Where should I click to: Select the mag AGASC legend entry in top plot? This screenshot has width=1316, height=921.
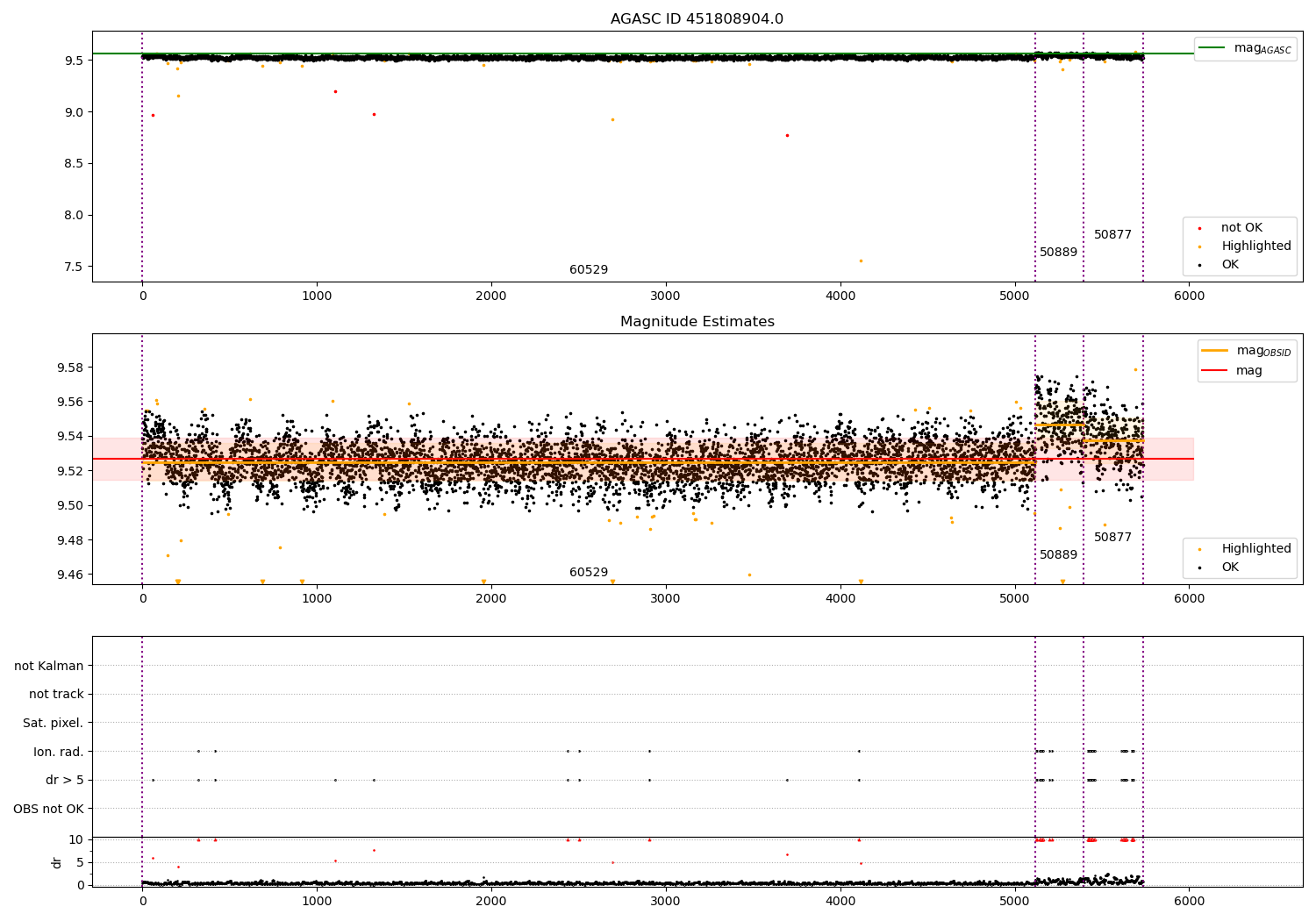click(x=1245, y=48)
